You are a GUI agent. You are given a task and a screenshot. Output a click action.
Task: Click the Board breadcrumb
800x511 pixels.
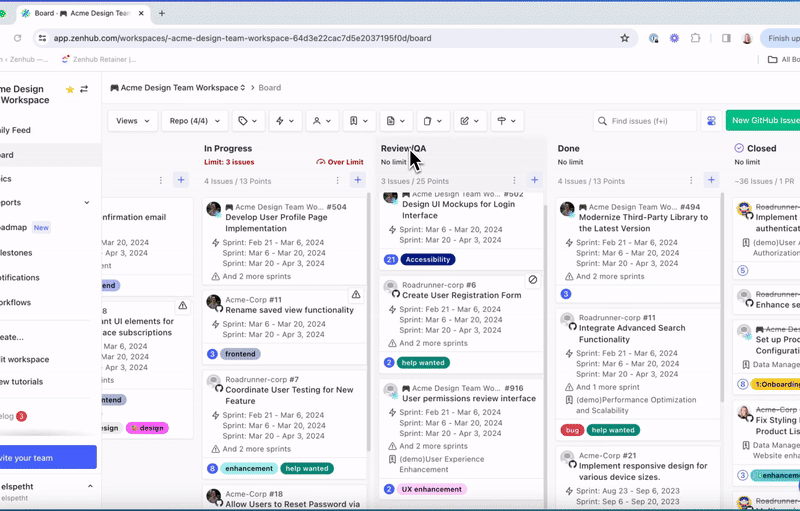pos(269,88)
